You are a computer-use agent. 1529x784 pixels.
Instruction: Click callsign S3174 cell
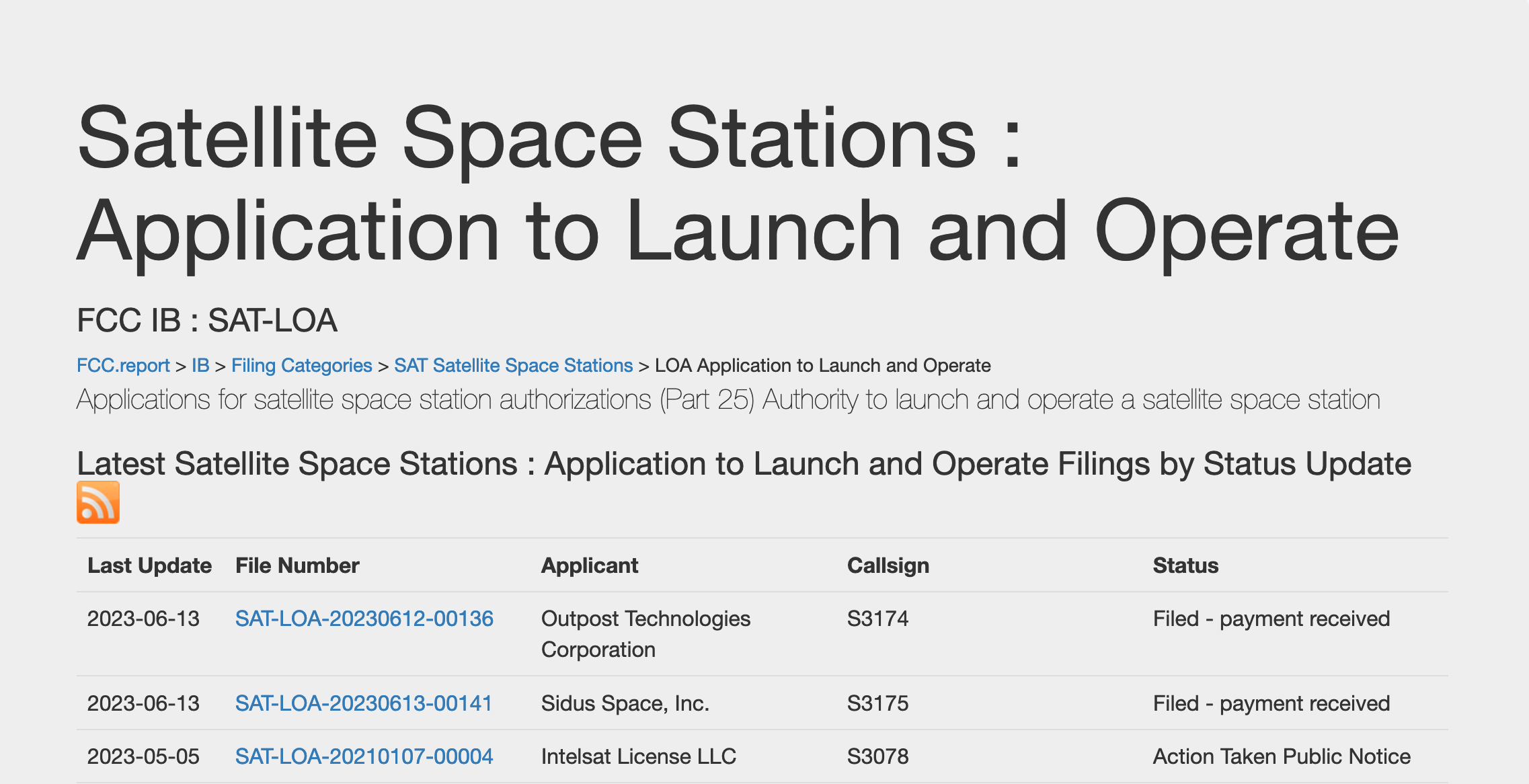(877, 619)
